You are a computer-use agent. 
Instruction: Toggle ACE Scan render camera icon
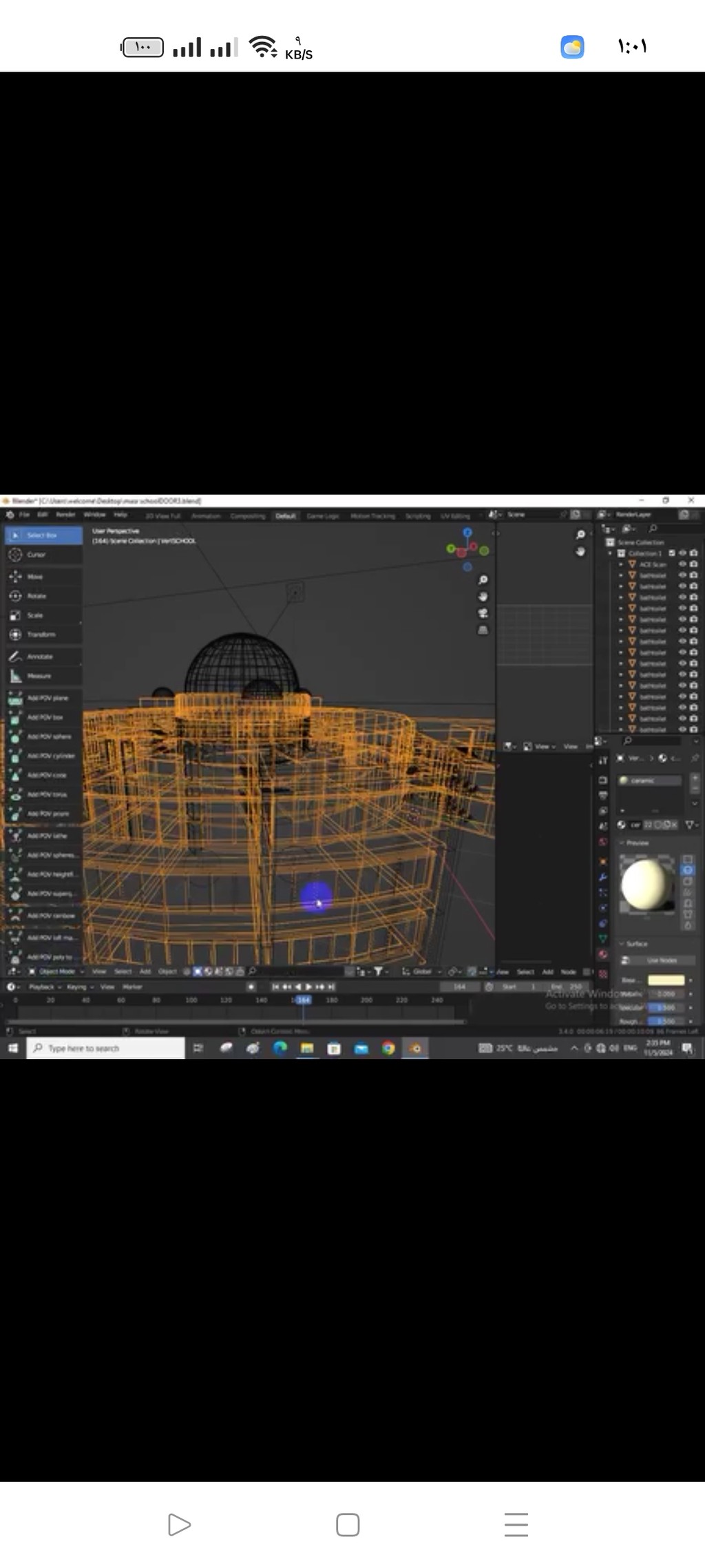(x=693, y=564)
